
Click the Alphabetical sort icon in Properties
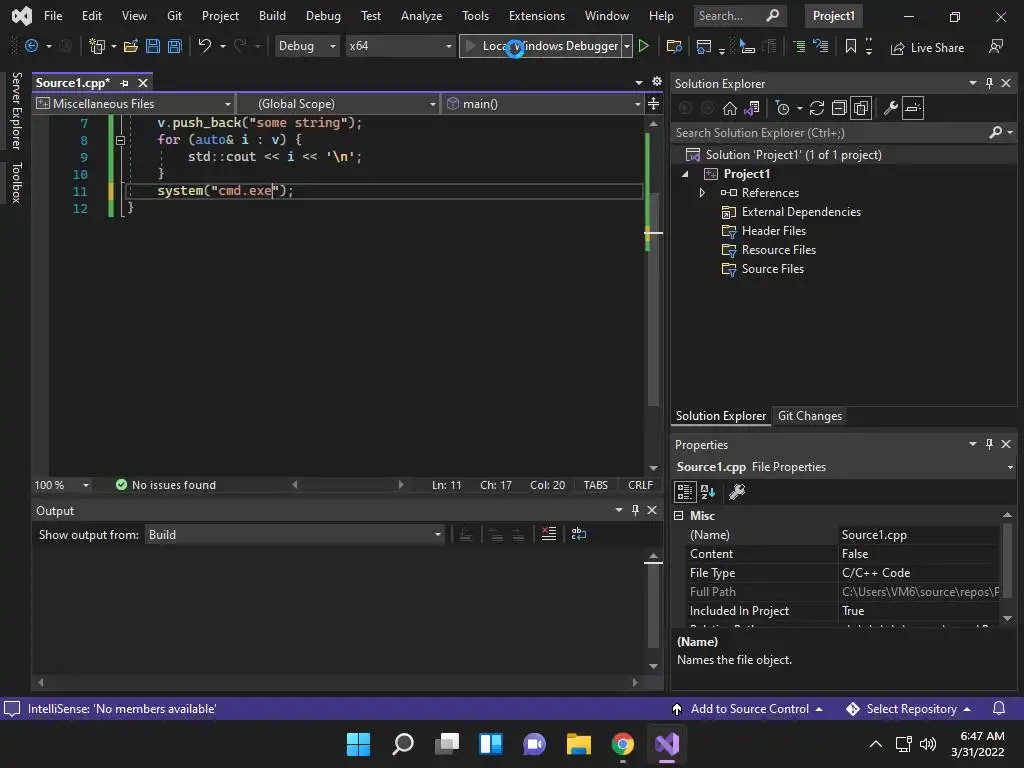click(x=708, y=492)
